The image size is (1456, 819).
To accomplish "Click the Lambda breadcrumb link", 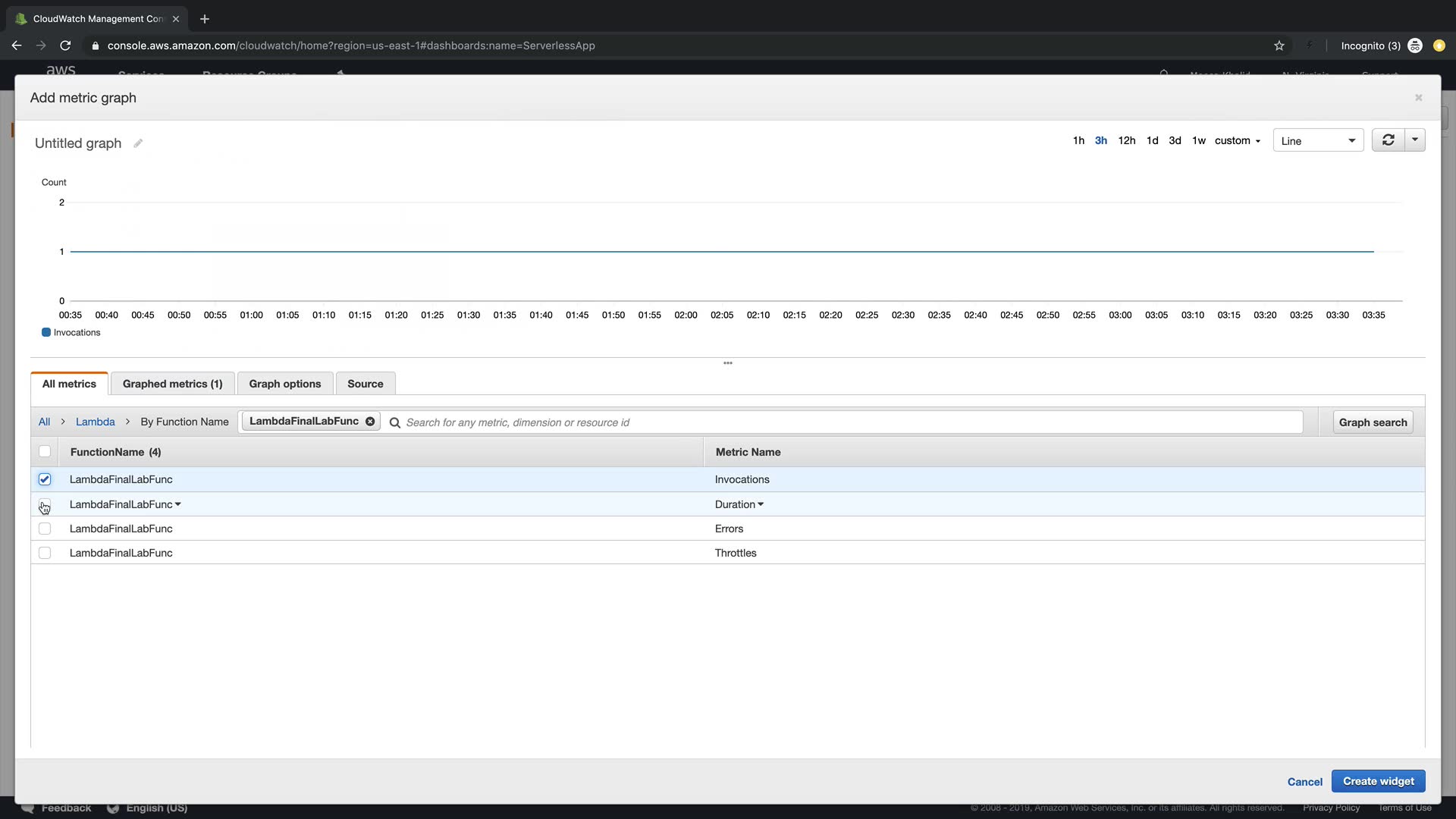I will pyautogui.click(x=96, y=422).
